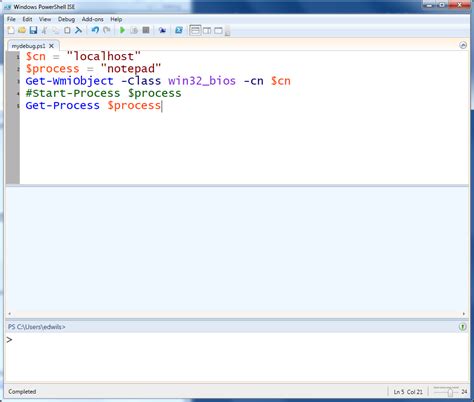Open New Remote PowerShell Tab icon

[162, 30]
